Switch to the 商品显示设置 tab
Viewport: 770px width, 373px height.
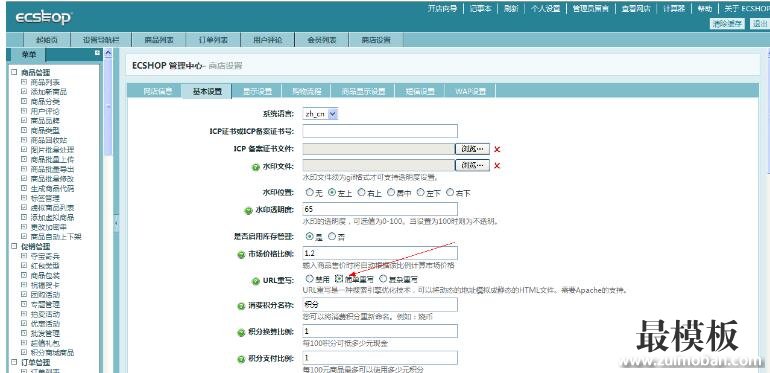(x=363, y=91)
